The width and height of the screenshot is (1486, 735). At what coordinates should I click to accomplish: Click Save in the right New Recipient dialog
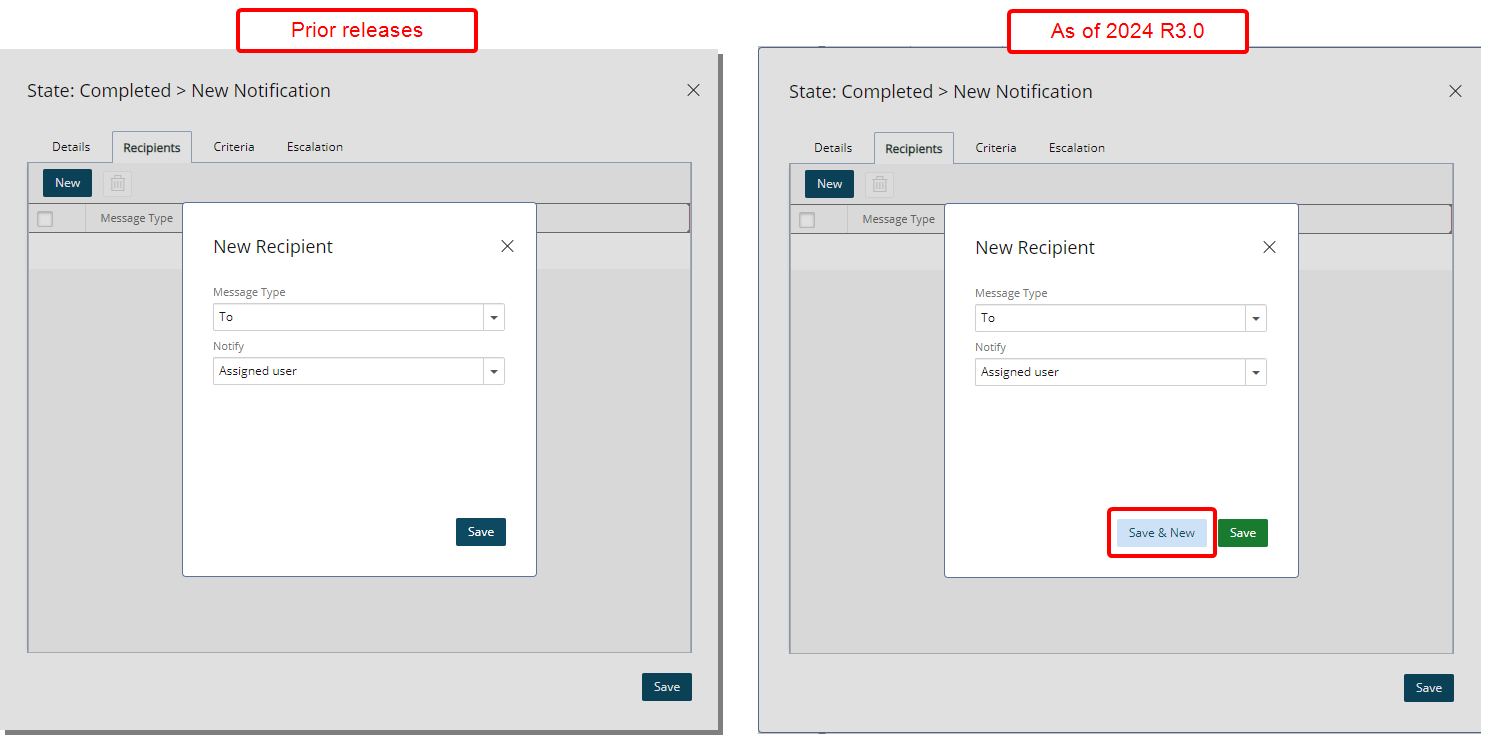point(1242,532)
